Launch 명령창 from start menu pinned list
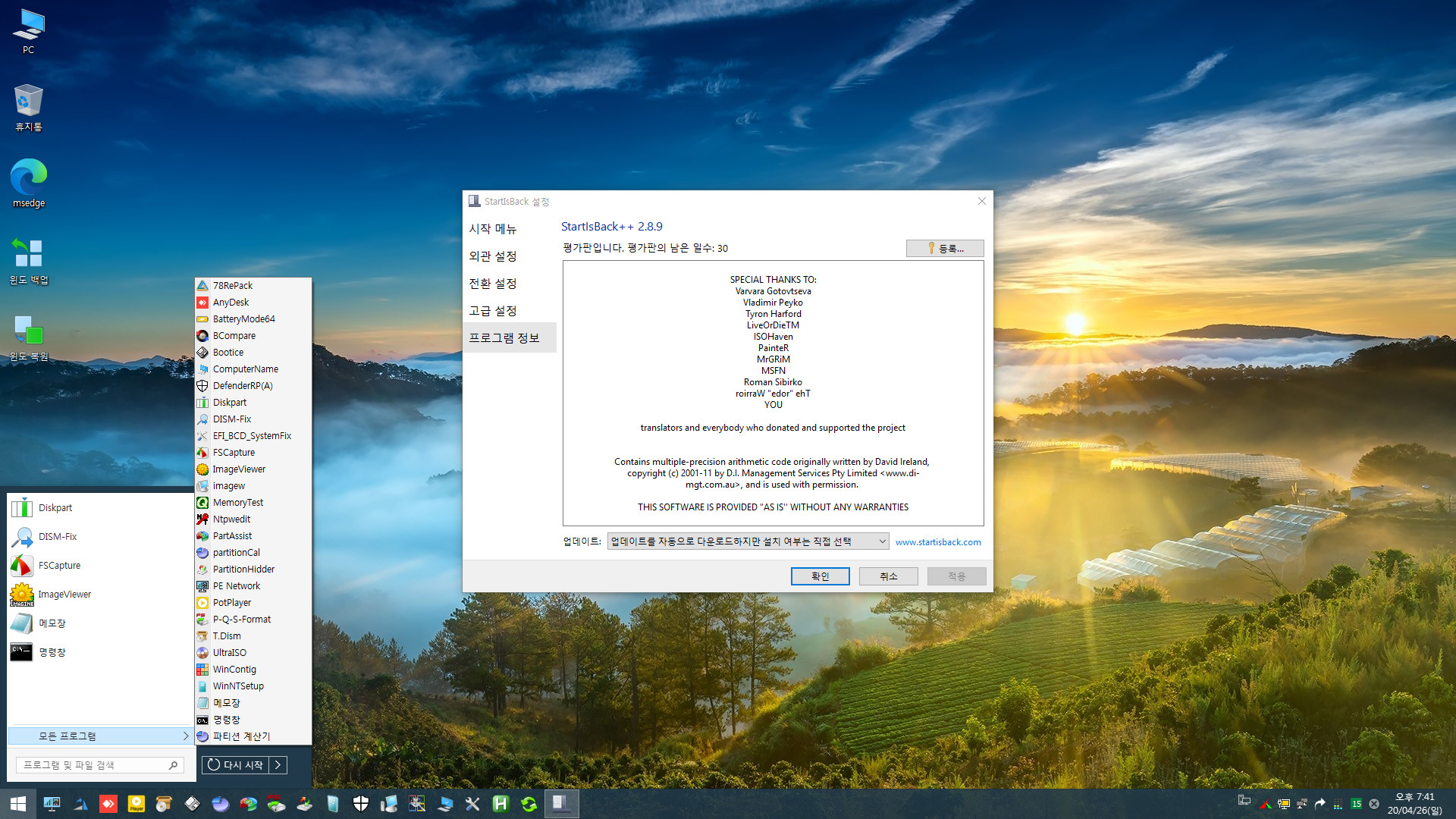Image resolution: width=1456 pixels, height=819 pixels. pyautogui.click(x=100, y=652)
